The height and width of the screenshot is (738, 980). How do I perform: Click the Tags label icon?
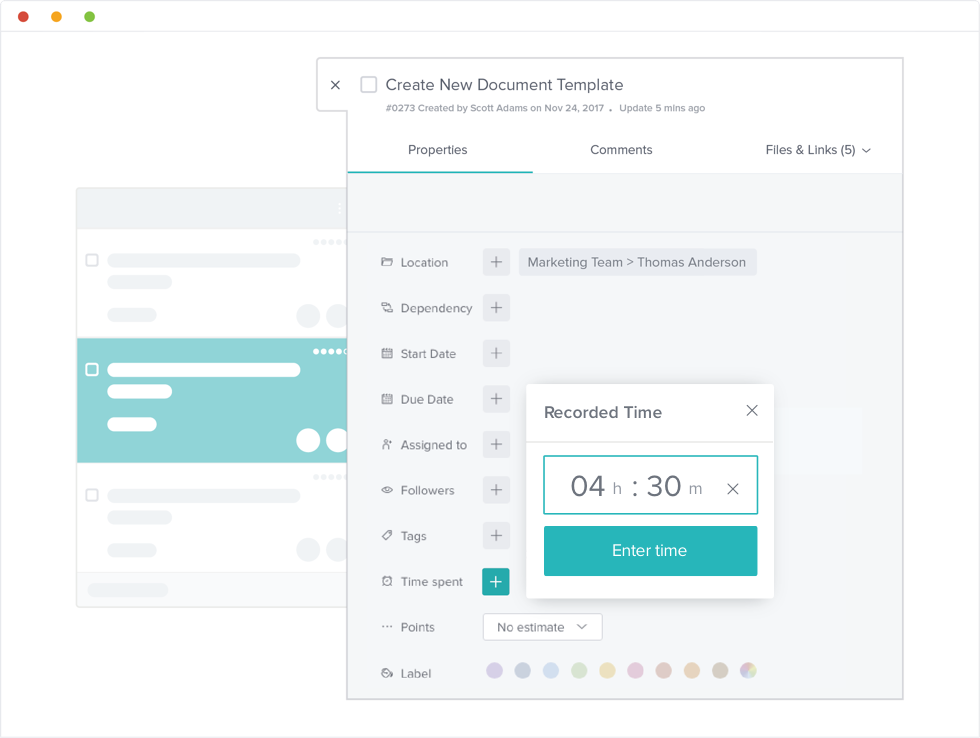coord(386,535)
